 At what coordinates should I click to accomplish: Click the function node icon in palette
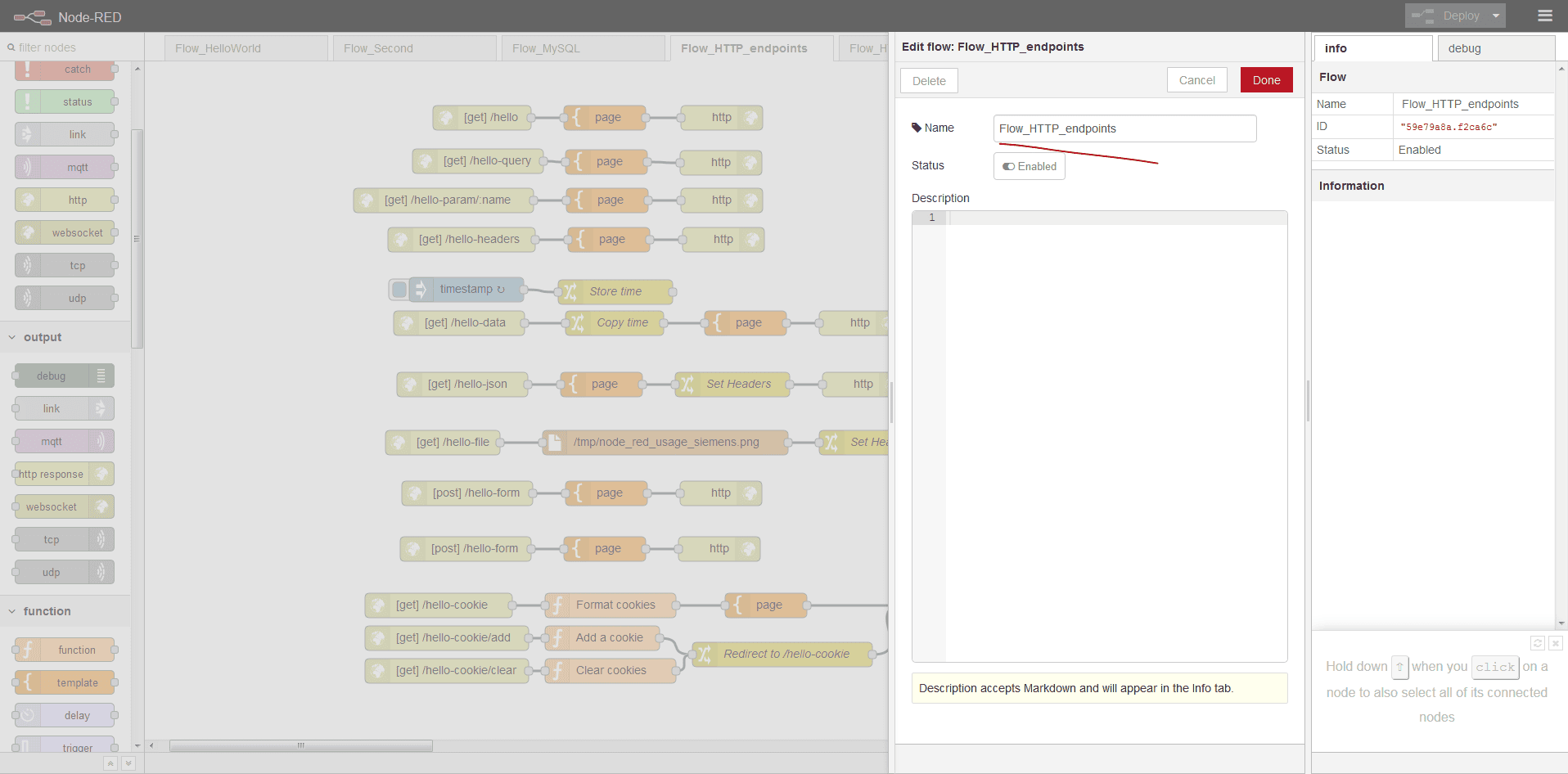pyautogui.click(x=28, y=650)
